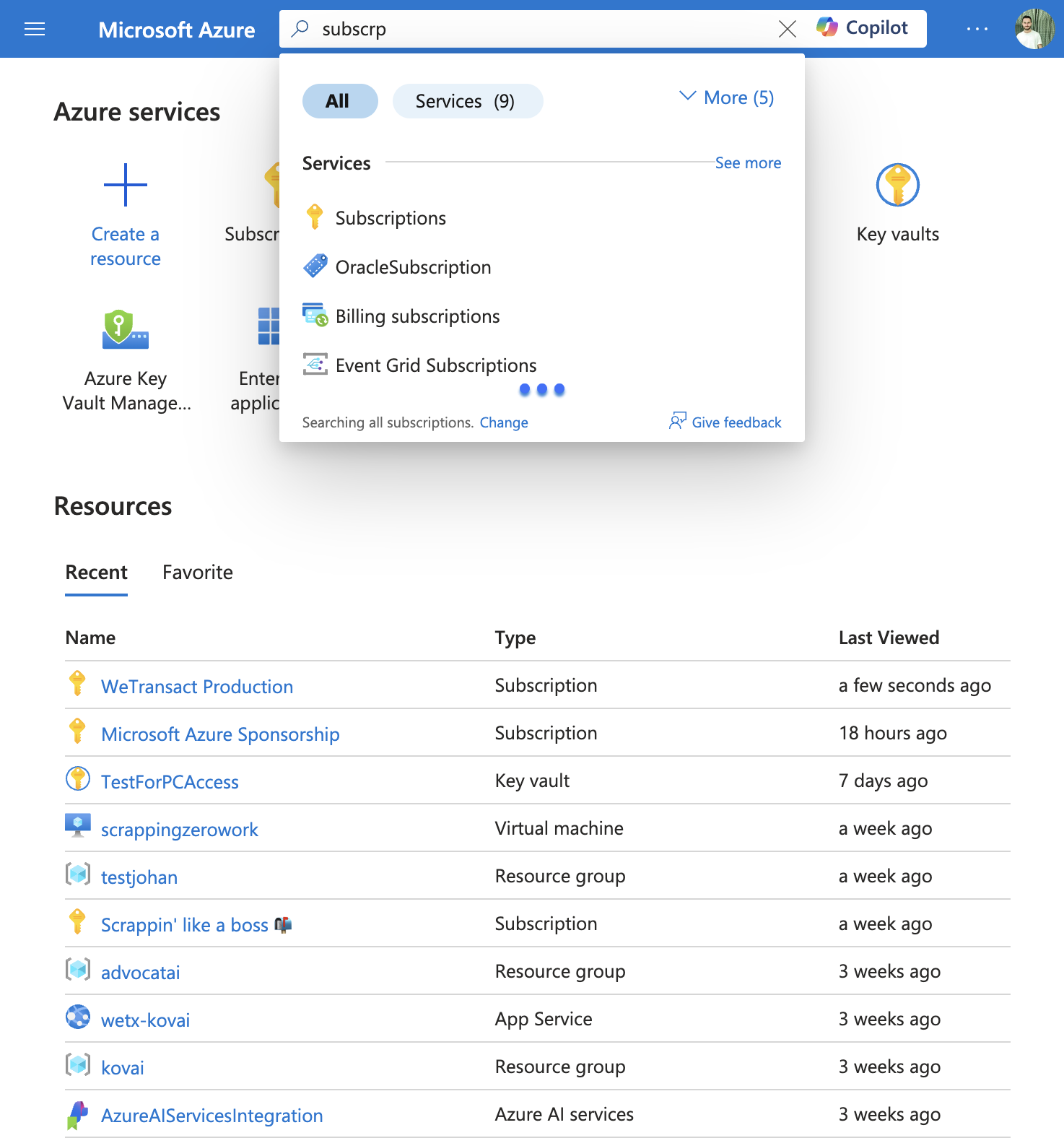Filter results by Services (9)
Screen dimensions: 1064x1138
[468, 101]
